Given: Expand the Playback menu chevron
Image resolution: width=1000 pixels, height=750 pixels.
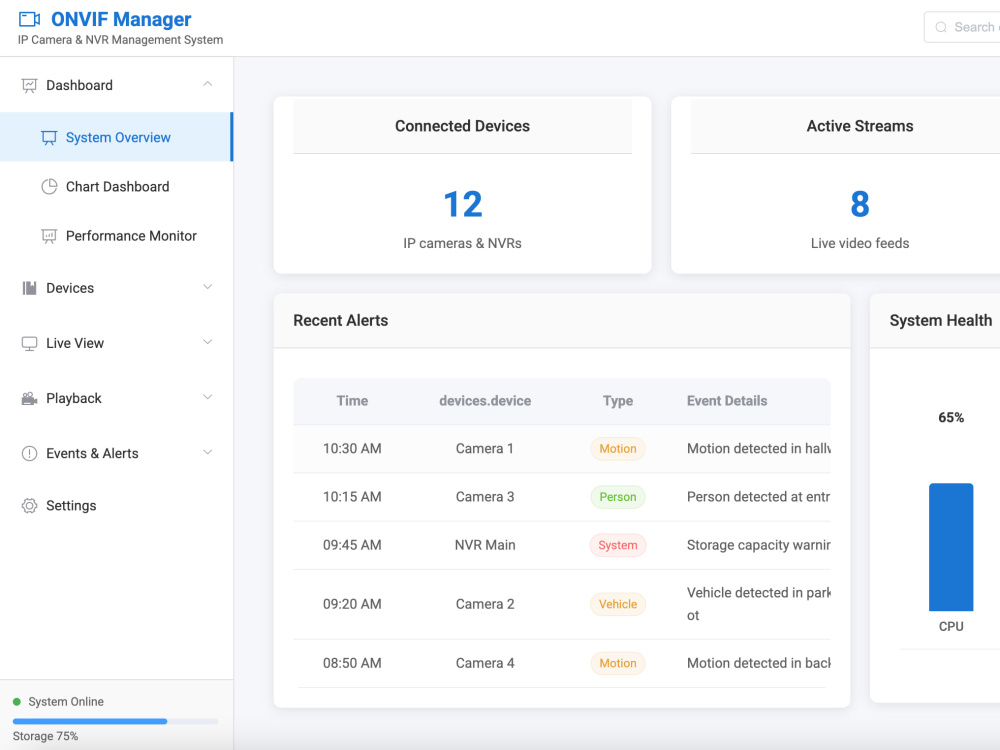Looking at the screenshot, I should [x=207, y=397].
